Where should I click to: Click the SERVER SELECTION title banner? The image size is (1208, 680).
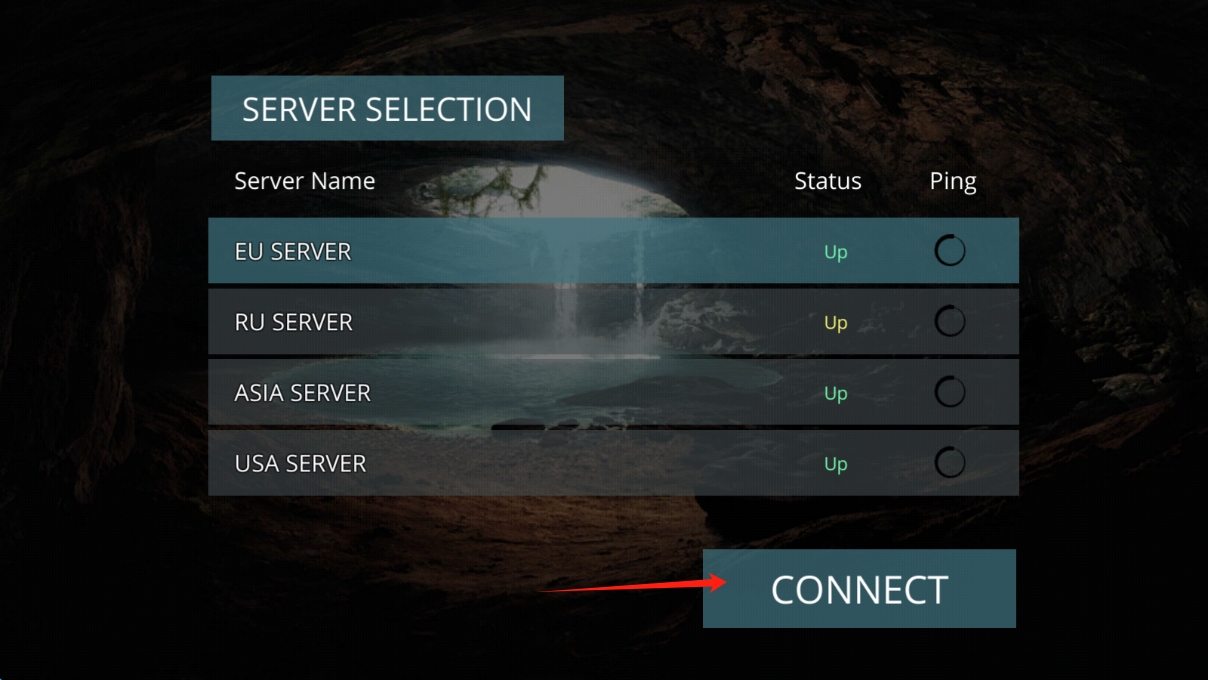(x=387, y=108)
